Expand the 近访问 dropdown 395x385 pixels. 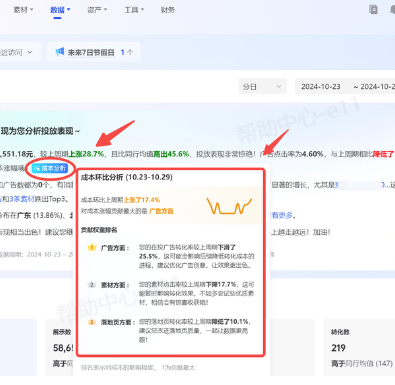(x=18, y=52)
